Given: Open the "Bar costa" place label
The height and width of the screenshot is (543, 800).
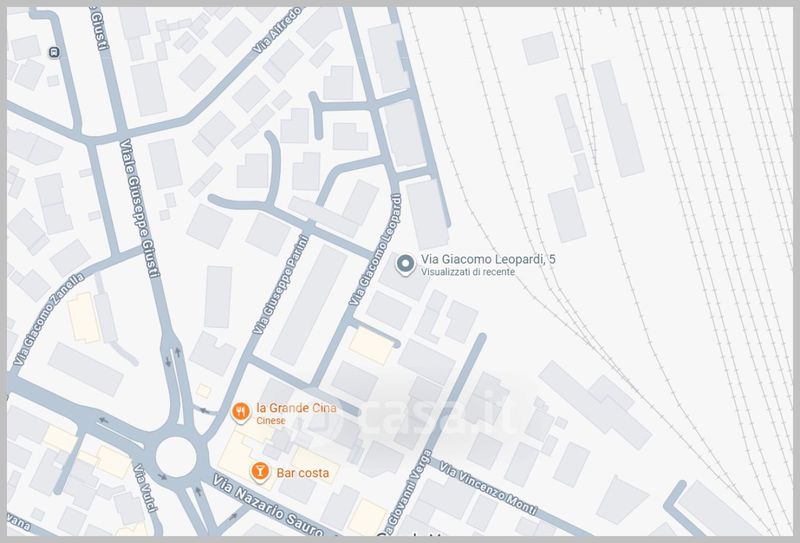Looking at the screenshot, I should [302, 471].
